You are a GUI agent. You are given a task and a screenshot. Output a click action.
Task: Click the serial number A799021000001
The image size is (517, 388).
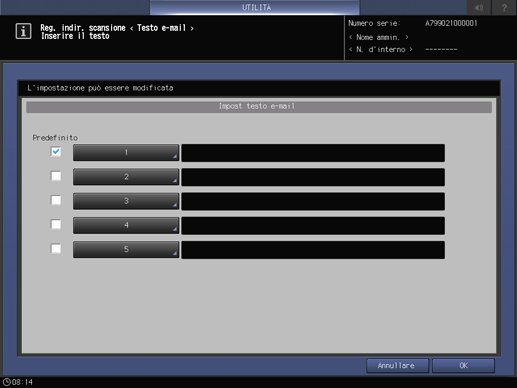click(x=451, y=23)
